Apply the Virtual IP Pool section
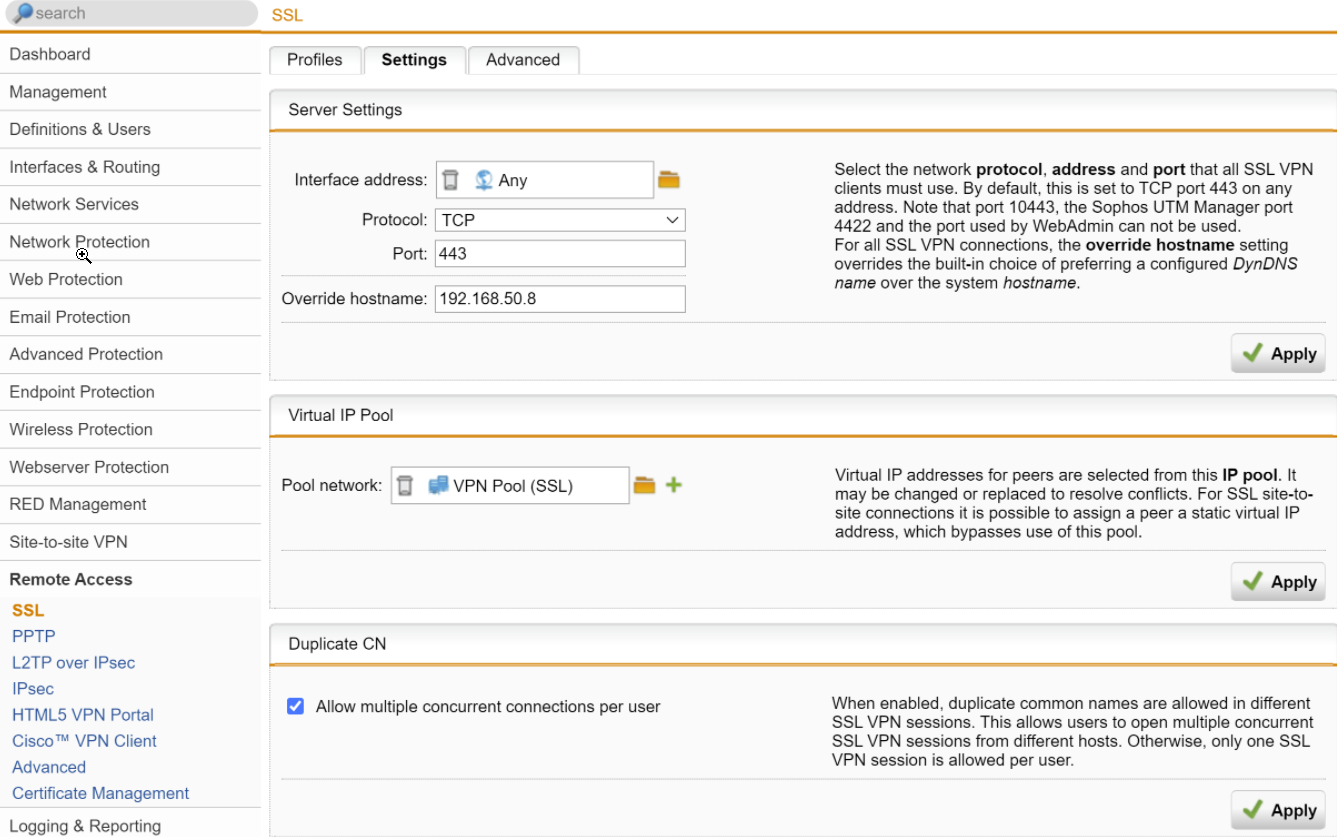This screenshot has width=1337, height=837. pyautogui.click(x=1278, y=582)
